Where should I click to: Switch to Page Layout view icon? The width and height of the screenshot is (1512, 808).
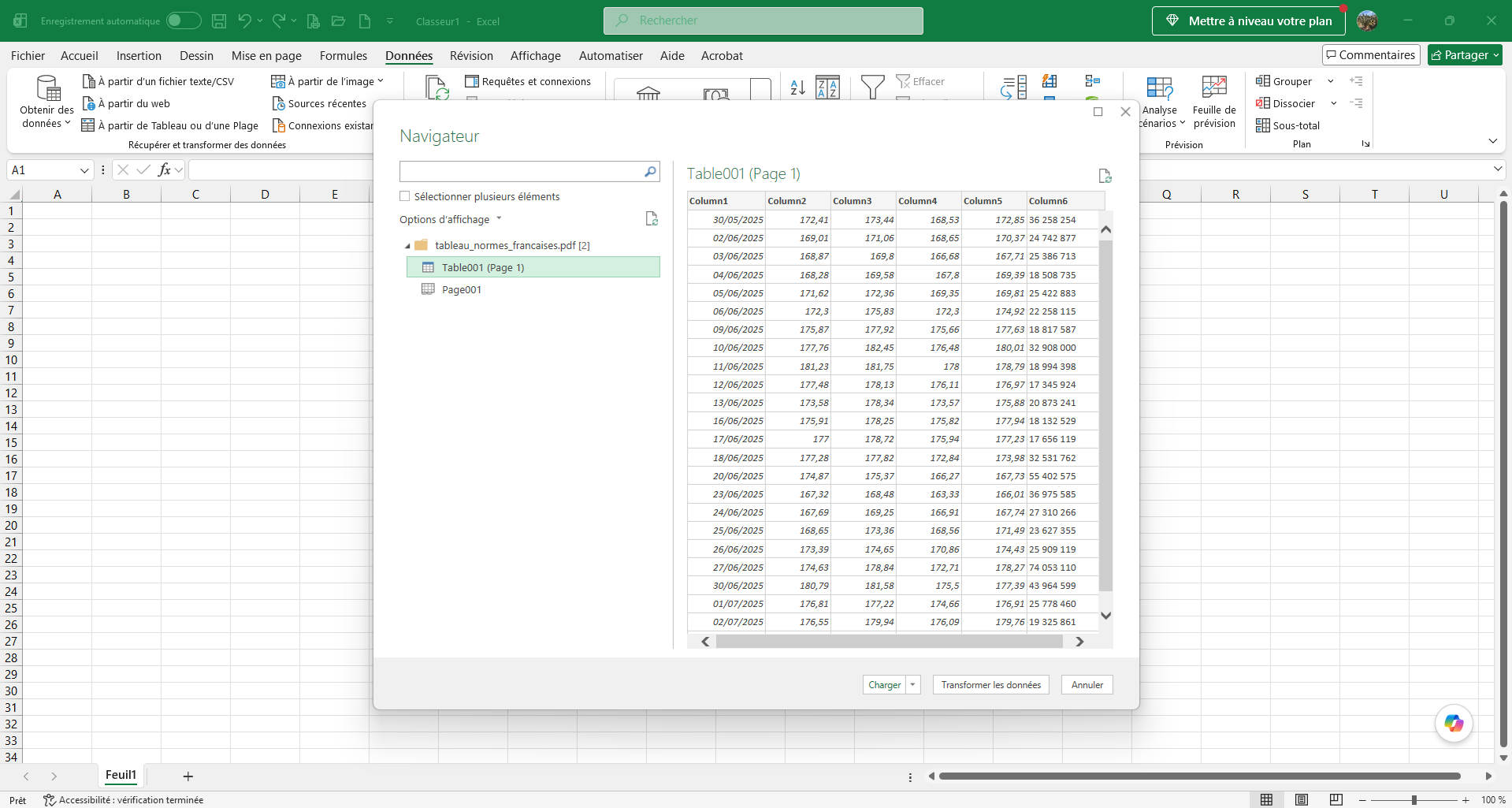1302,799
